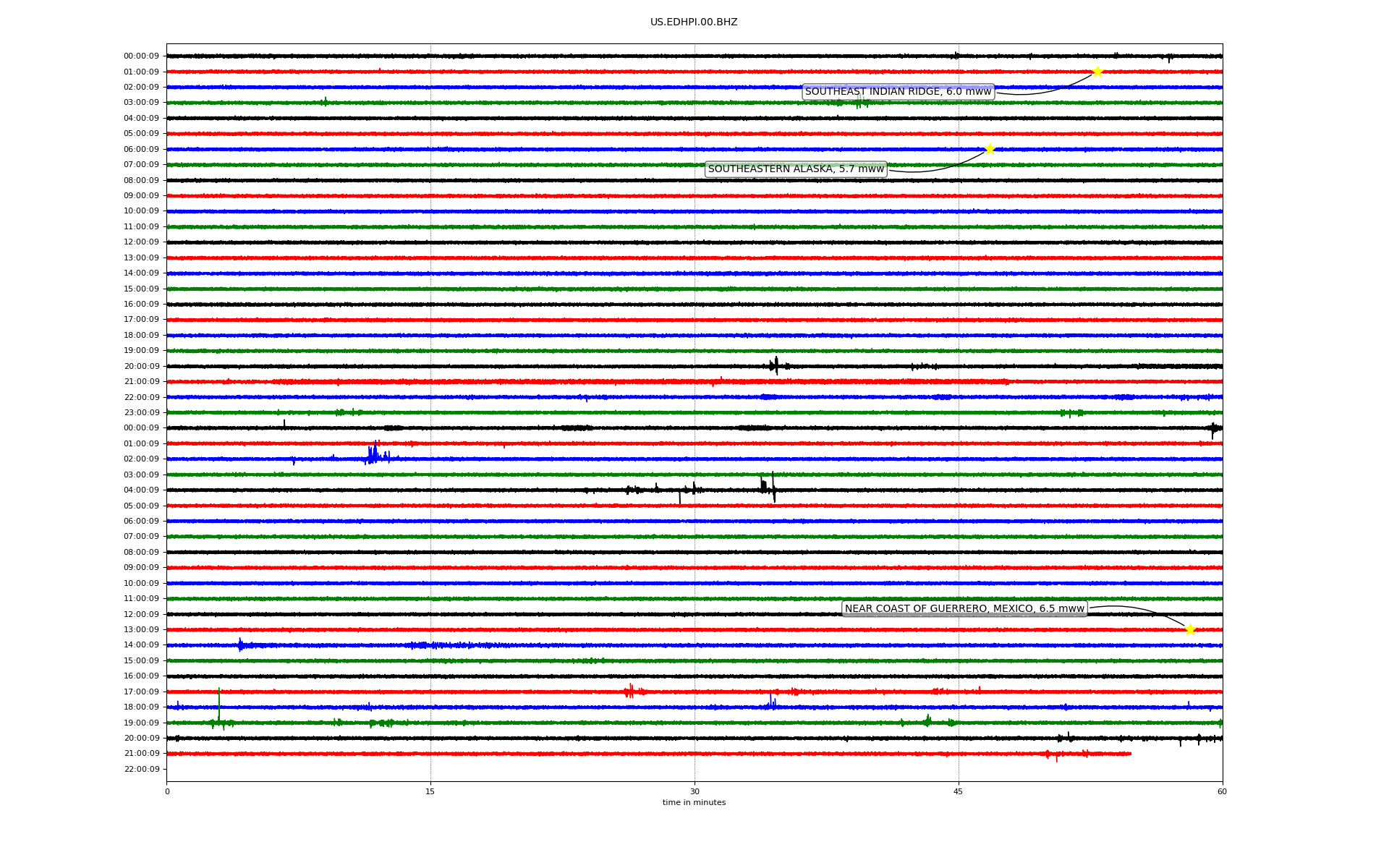Click the first 00:00:09 row time label
Viewport: 1389px width, 868px height.
141,56
